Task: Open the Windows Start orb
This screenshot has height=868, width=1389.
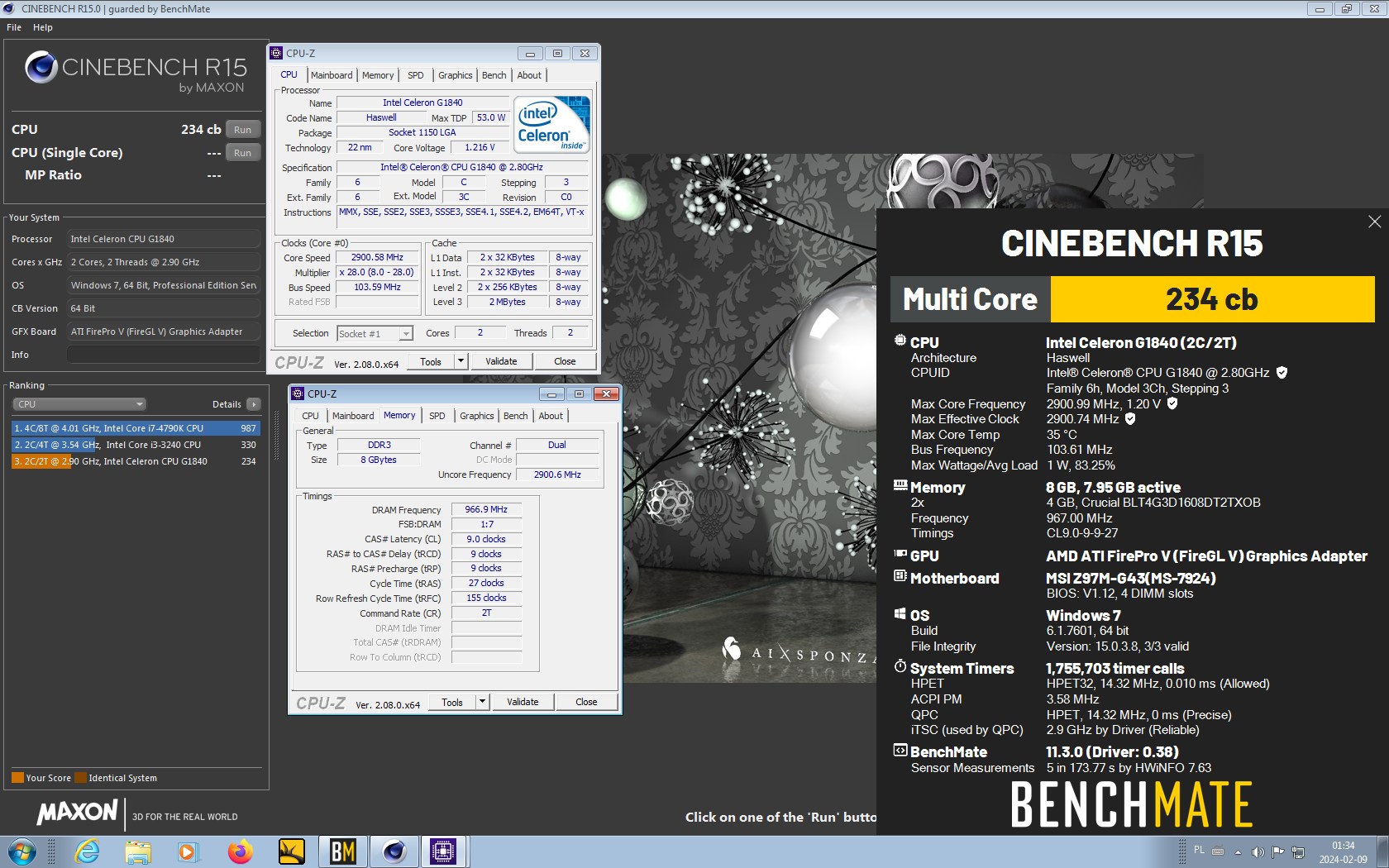Action: (x=22, y=851)
